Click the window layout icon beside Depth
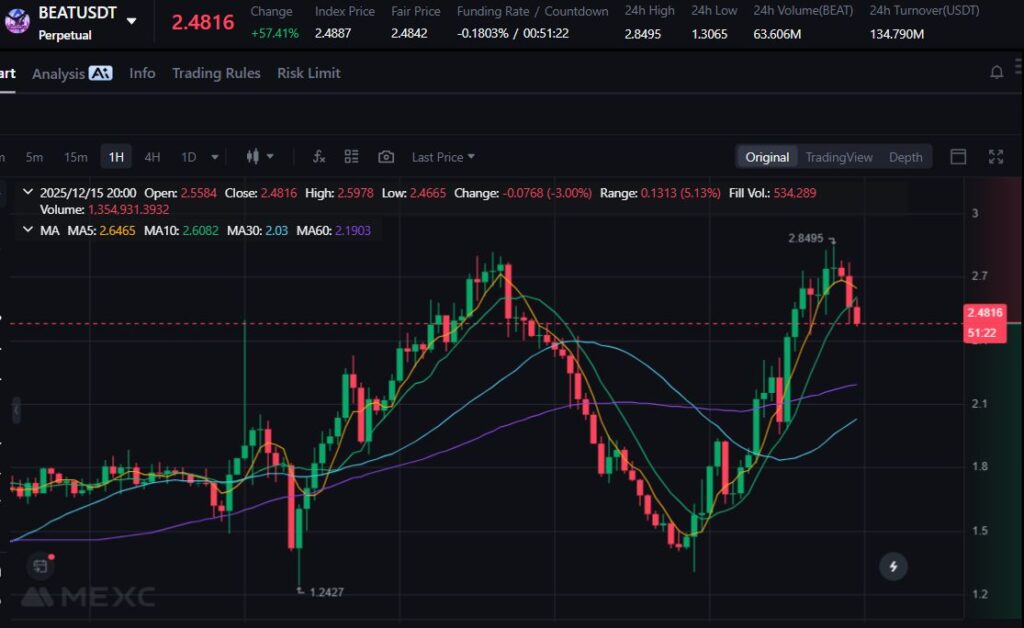Screen dimensions: 1024x628 click(x=958, y=157)
